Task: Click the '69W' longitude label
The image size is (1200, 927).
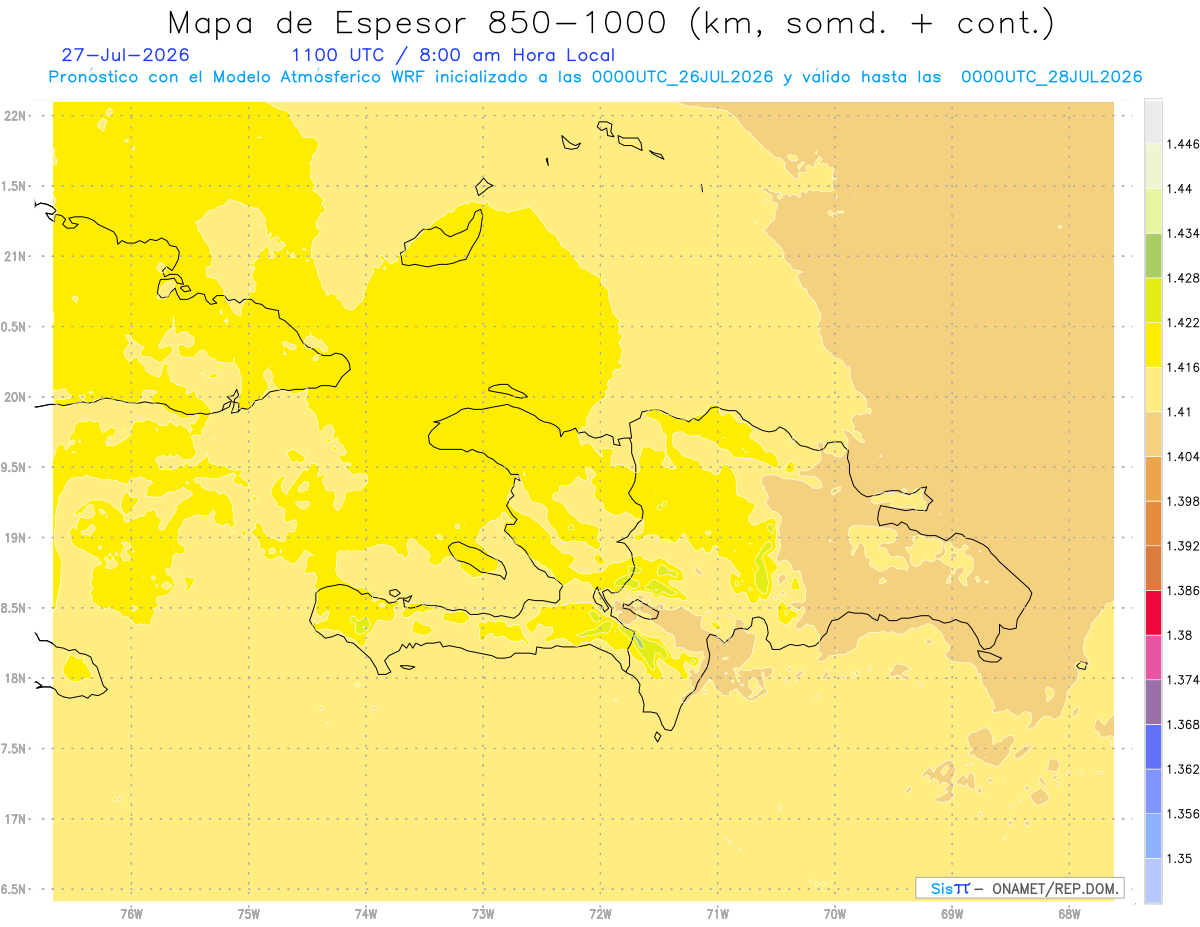Action: click(952, 914)
